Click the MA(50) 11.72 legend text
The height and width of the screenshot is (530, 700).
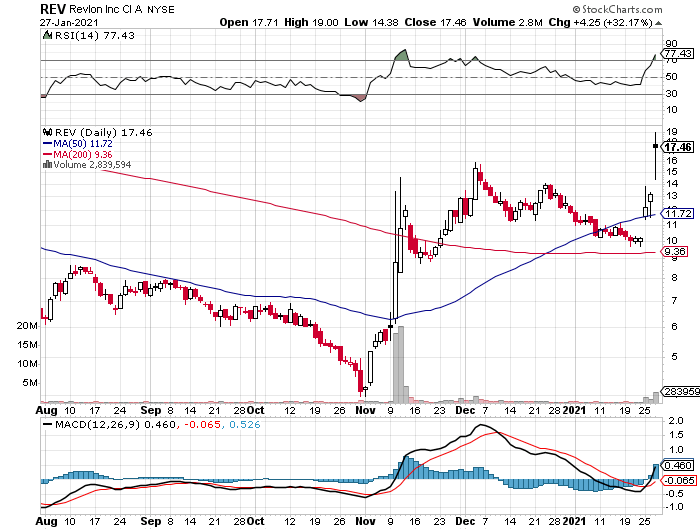[83, 144]
